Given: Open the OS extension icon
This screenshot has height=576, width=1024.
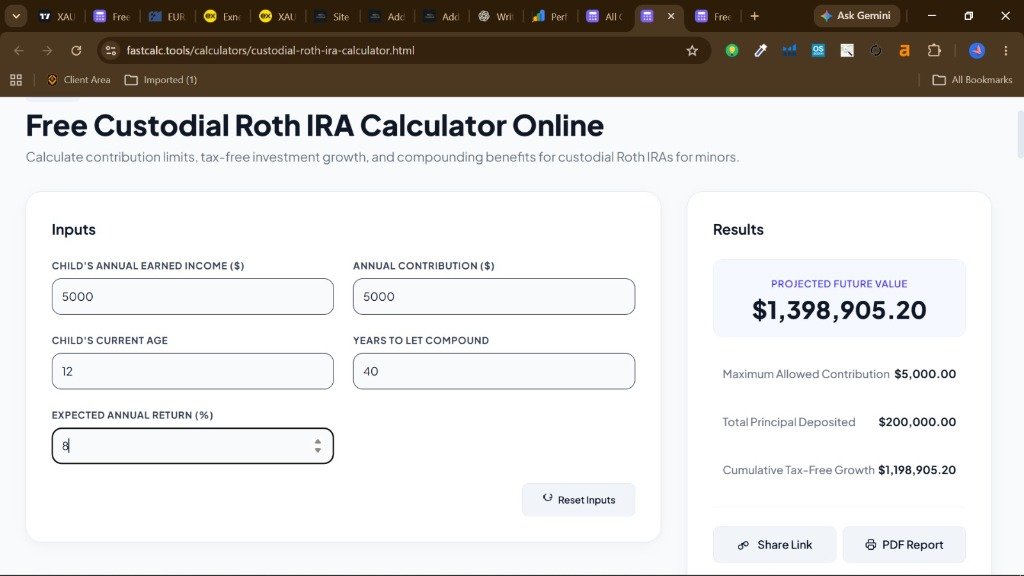Looking at the screenshot, I should click(818, 50).
